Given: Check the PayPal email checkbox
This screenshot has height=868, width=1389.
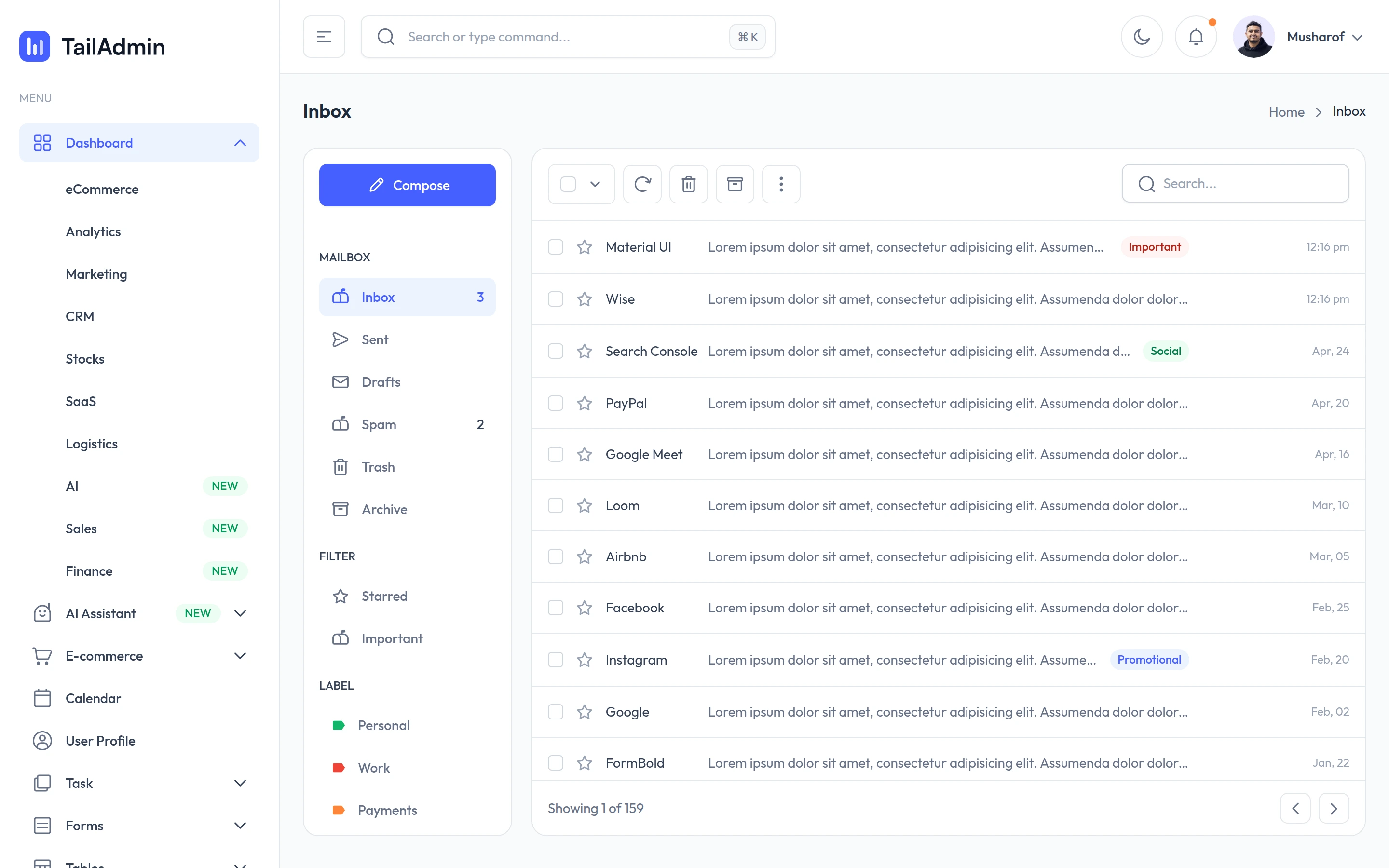Looking at the screenshot, I should 555,403.
